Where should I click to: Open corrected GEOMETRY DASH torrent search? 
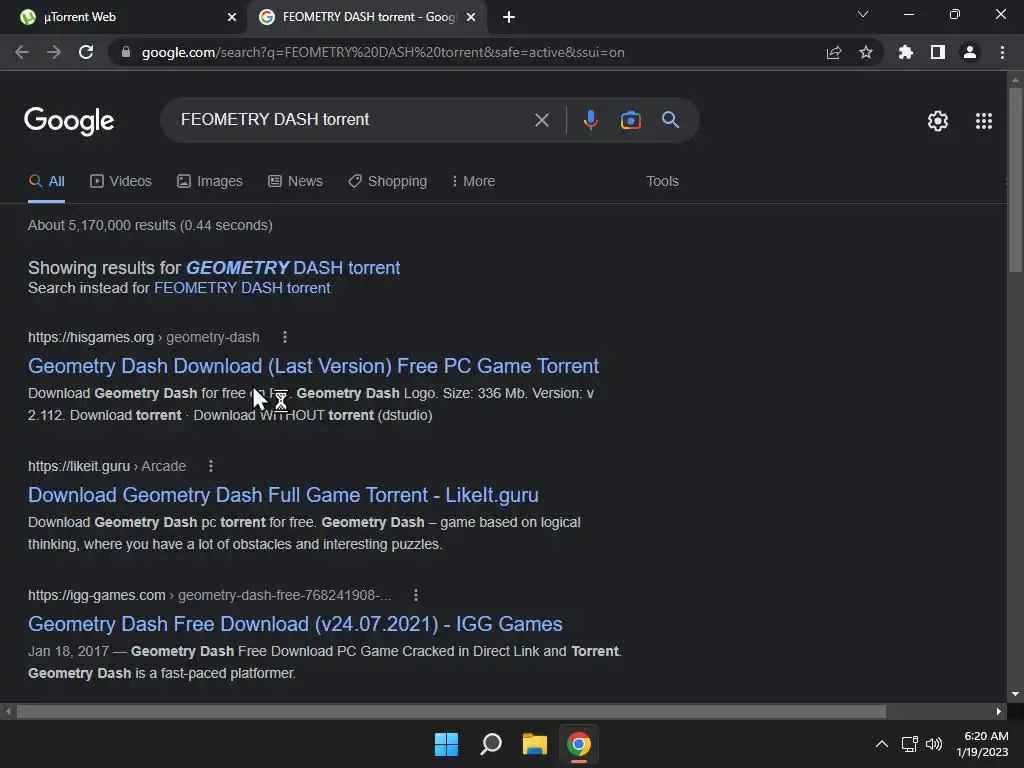click(293, 268)
